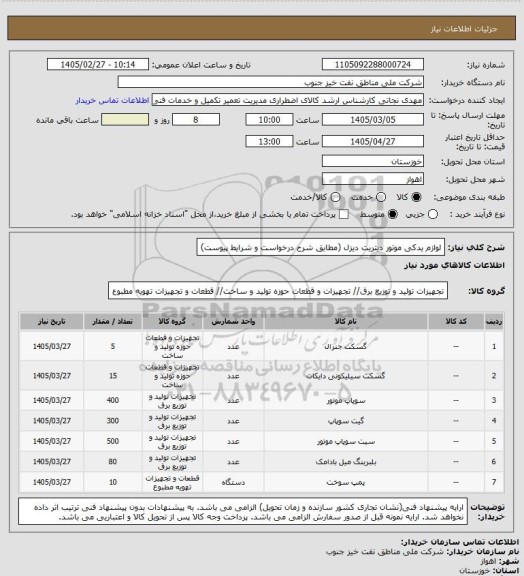Select item name پمپ سوخت
524x576 pixels.
[346, 482]
